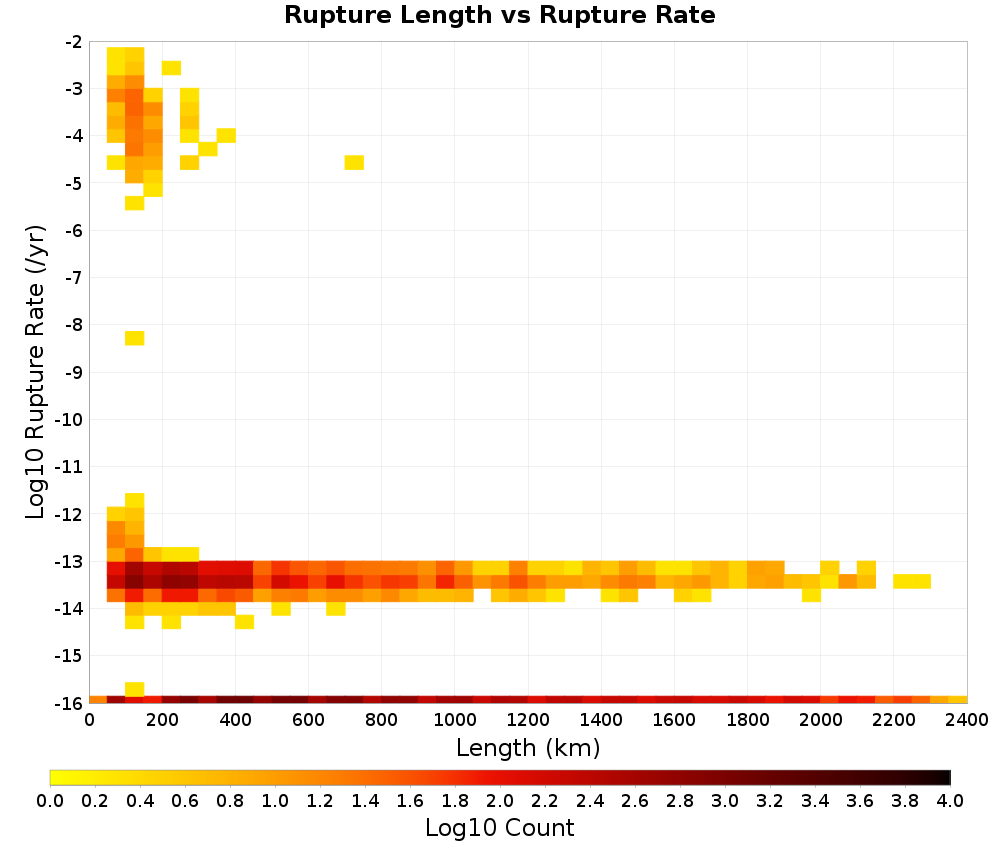Click the red midpoint of the colorbar
Screen dimensions: 1000x850
(x=500, y=777)
